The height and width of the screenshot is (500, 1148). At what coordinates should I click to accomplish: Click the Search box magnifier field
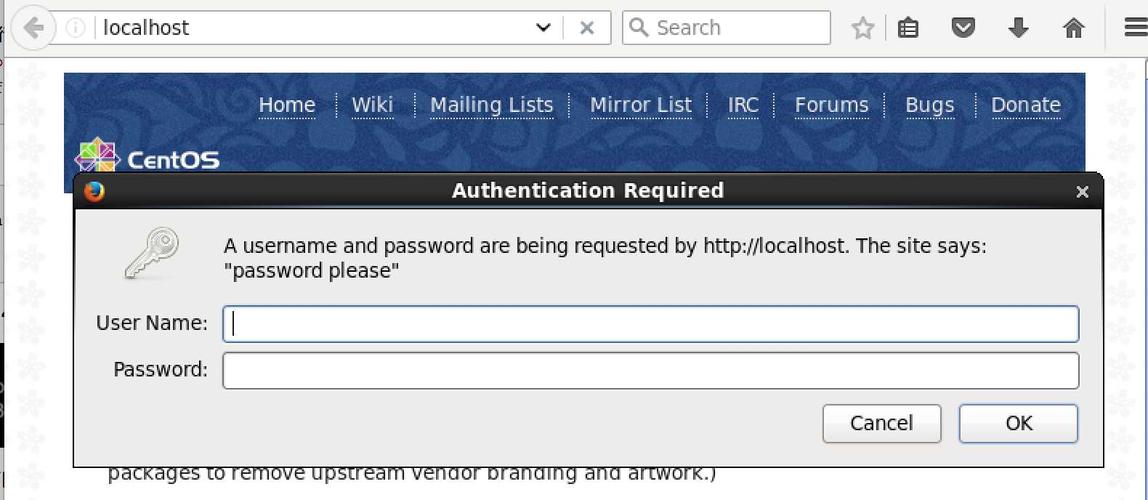(x=726, y=28)
